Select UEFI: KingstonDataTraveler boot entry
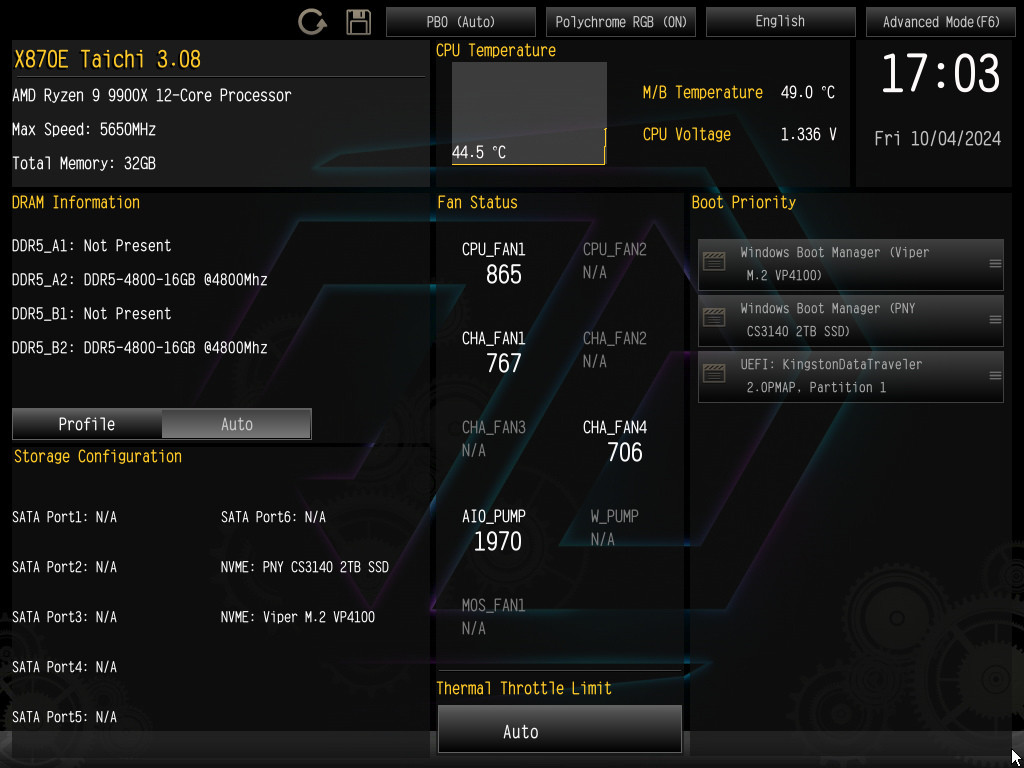The width and height of the screenshot is (1024, 768). pos(851,377)
